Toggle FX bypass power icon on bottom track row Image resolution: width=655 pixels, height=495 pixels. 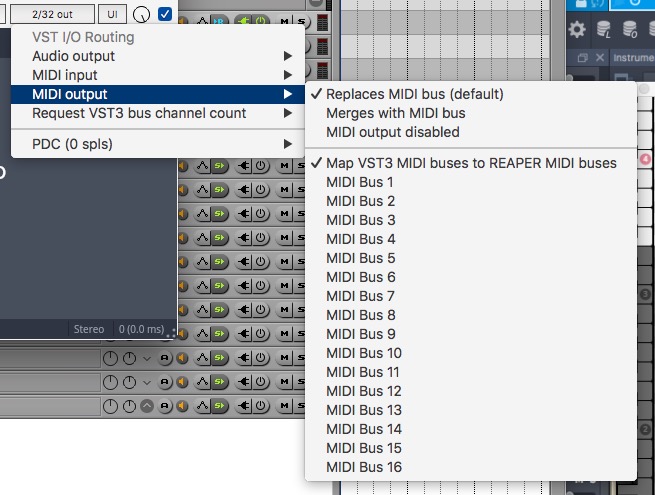pos(261,406)
